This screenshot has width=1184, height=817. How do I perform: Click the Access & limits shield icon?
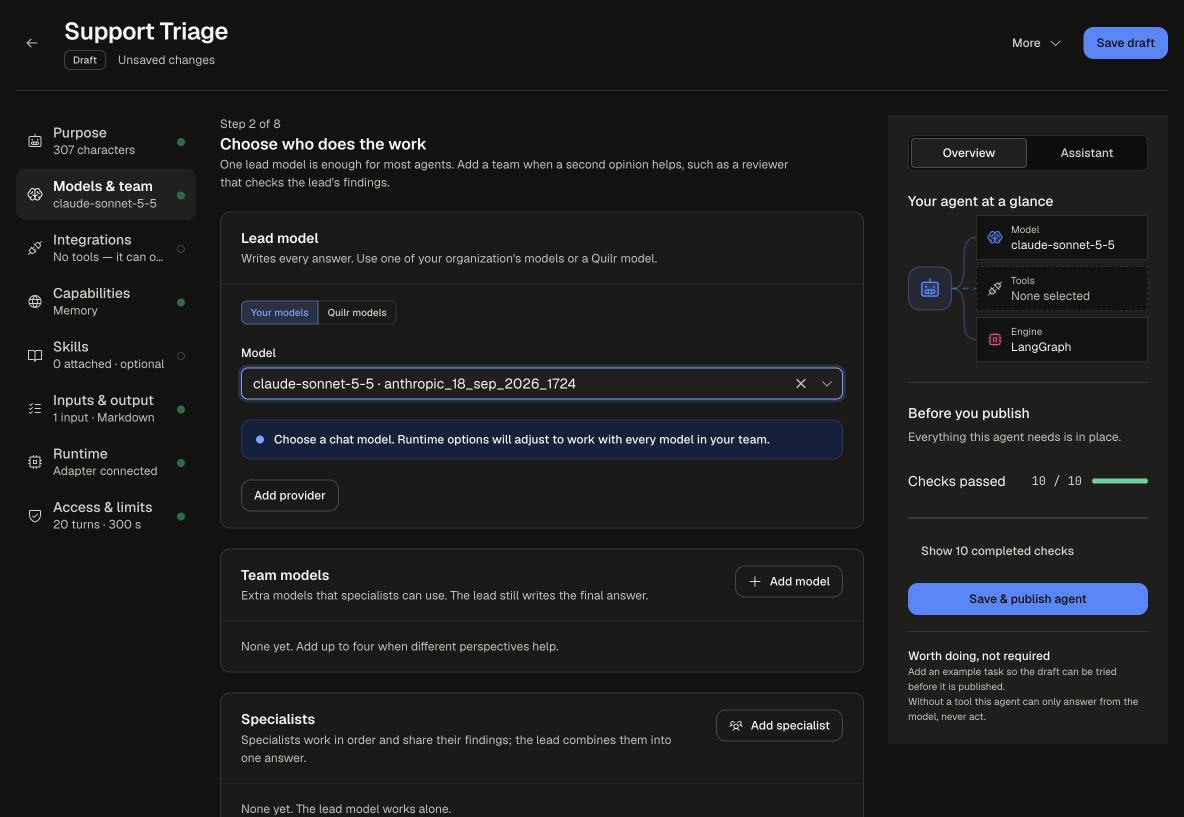[x=35, y=516]
